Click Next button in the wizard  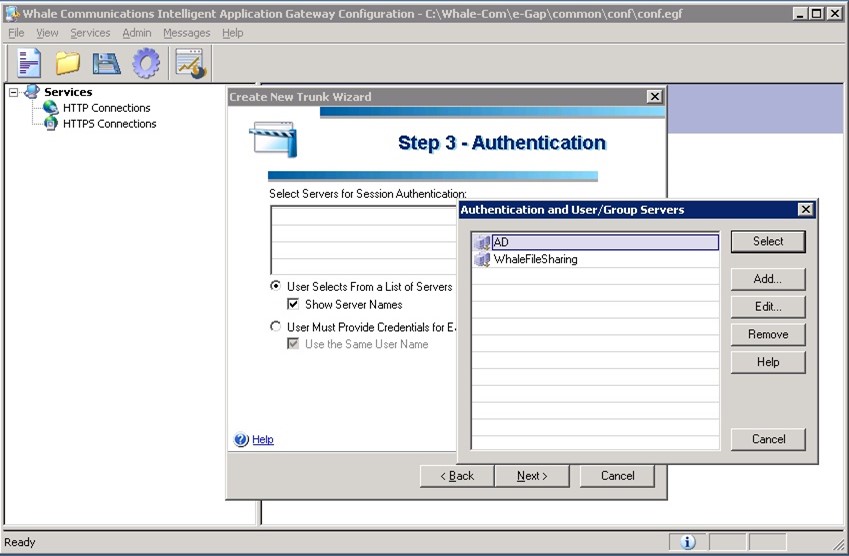(532, 476)
